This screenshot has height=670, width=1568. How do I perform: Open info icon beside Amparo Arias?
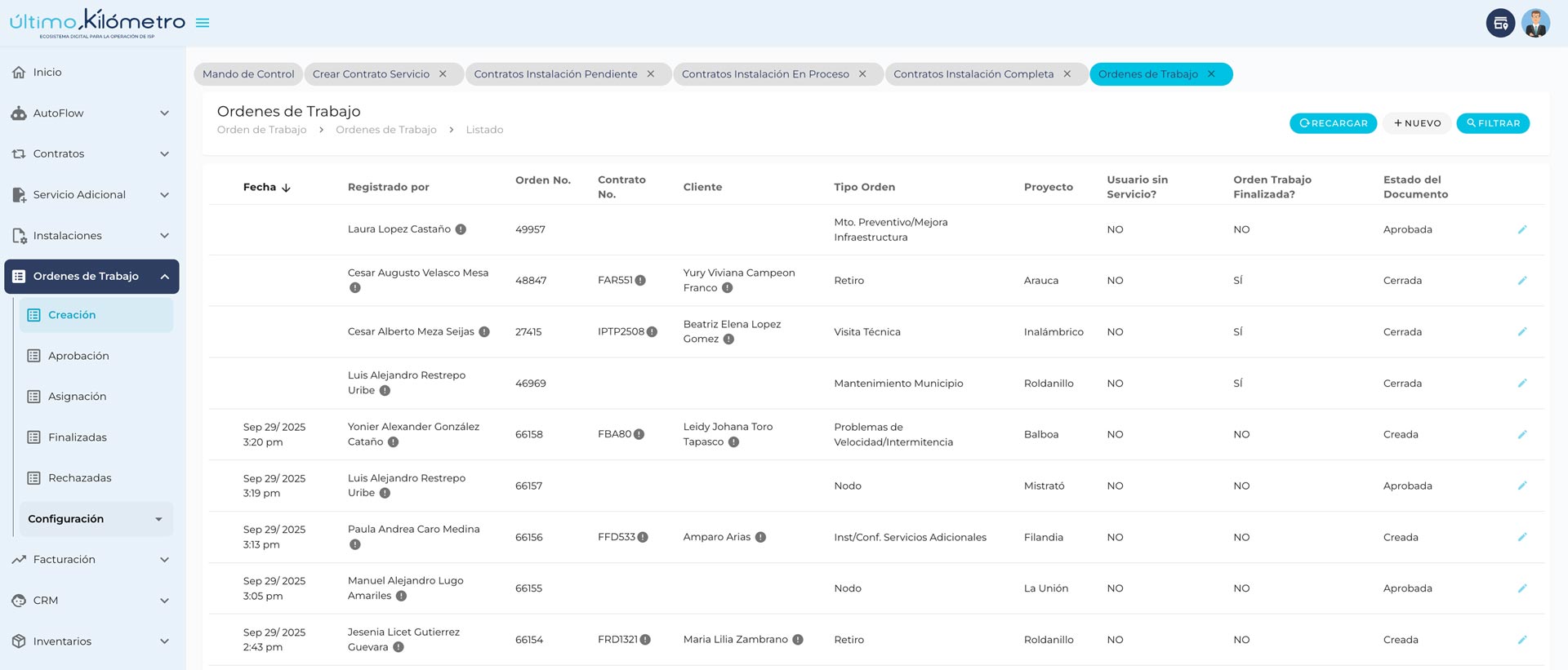tap(760, 538)
